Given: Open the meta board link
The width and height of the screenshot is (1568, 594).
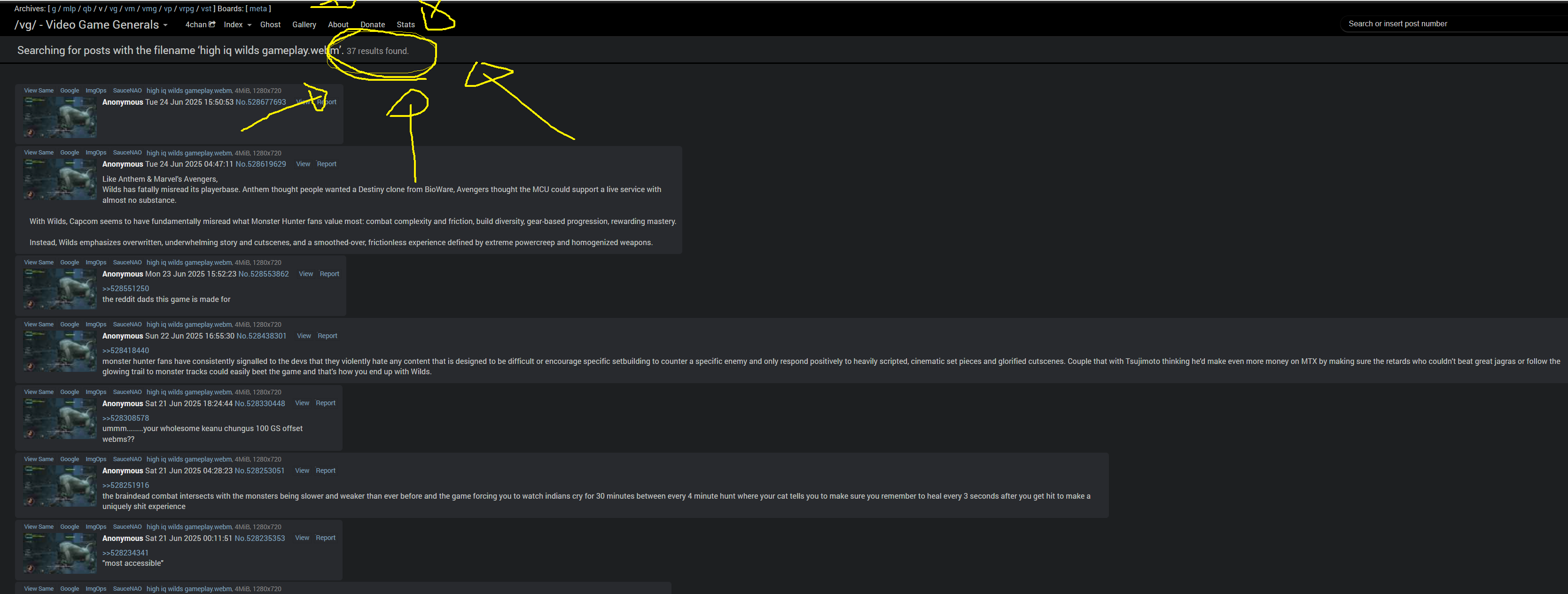Looking at the screenshot, I should [x=258, y=8].
